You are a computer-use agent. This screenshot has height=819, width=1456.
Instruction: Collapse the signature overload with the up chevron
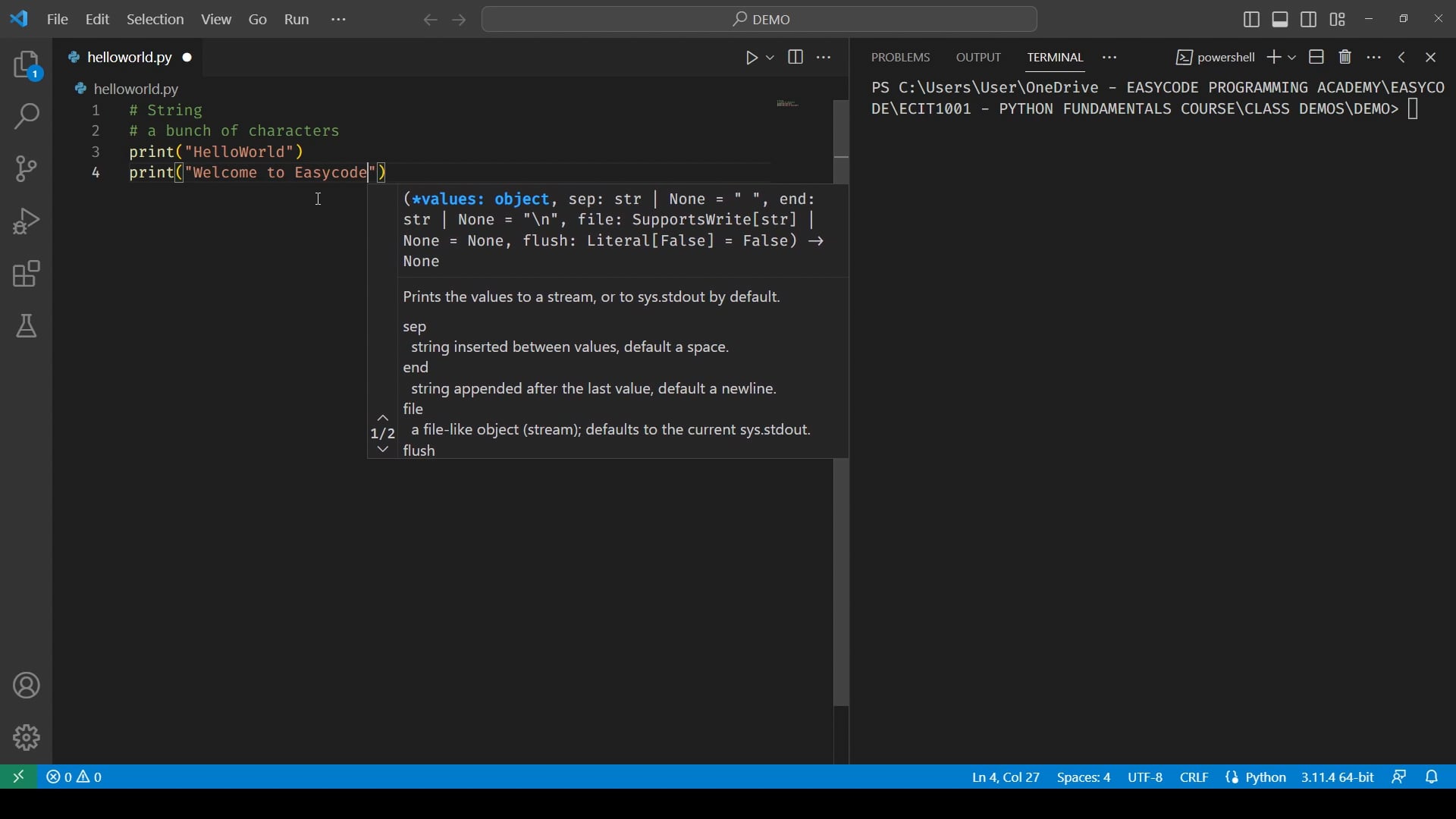[383, 418]
